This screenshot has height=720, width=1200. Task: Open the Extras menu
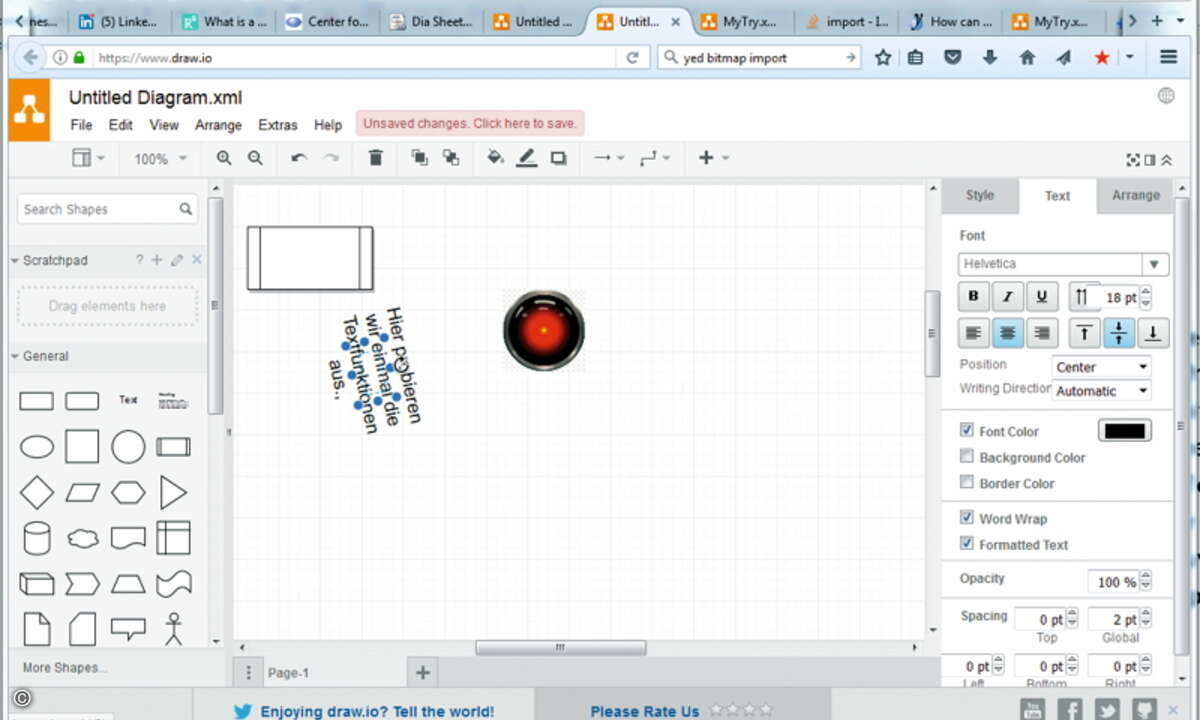[277, 125]
